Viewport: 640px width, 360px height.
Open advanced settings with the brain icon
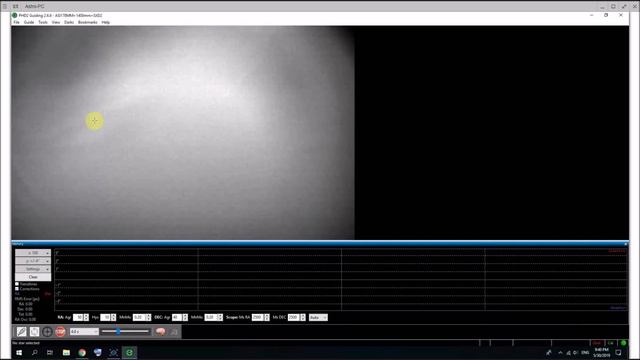(160, 331)
